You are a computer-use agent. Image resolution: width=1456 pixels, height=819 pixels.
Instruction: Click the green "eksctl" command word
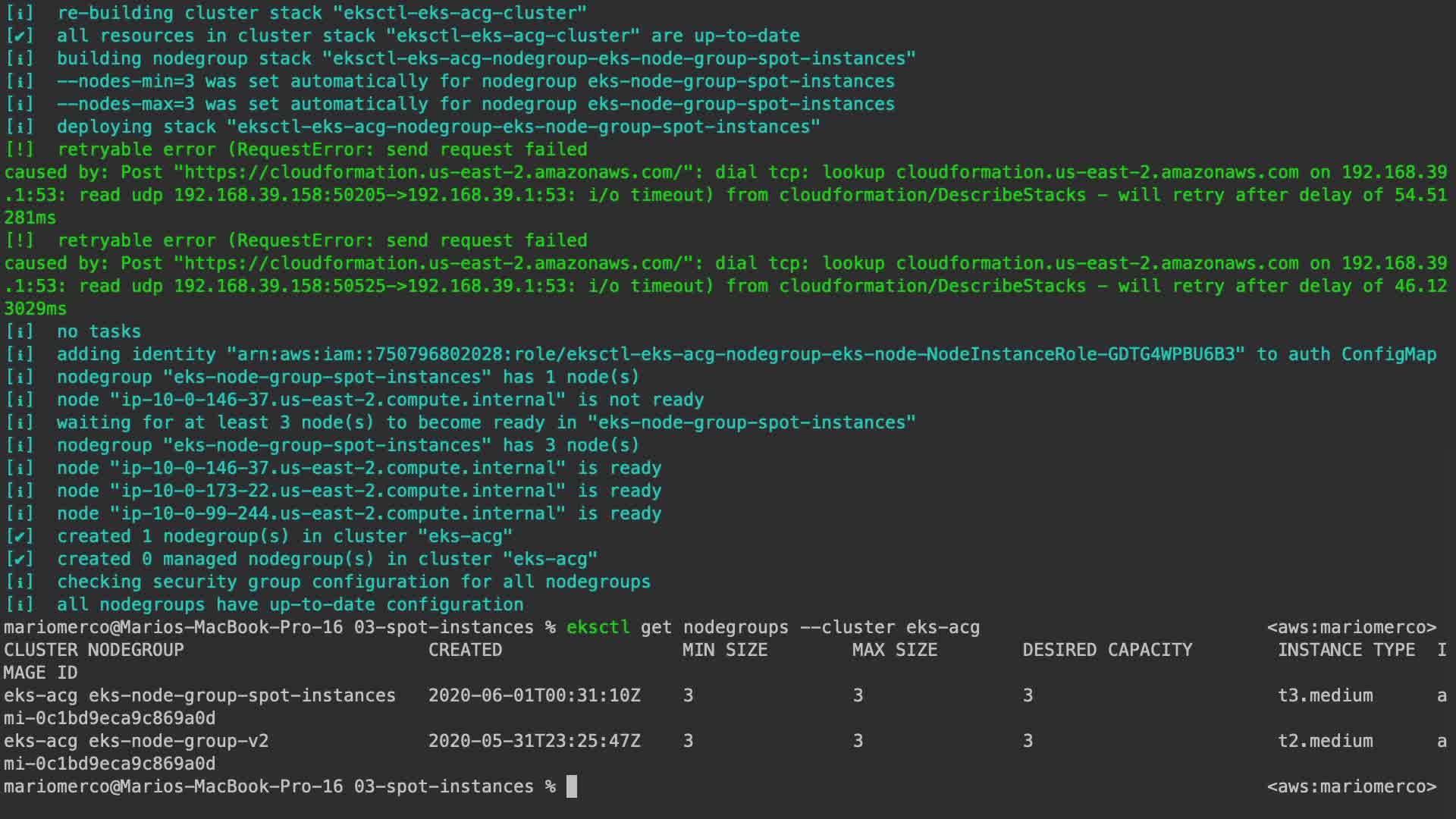point(598,627)
